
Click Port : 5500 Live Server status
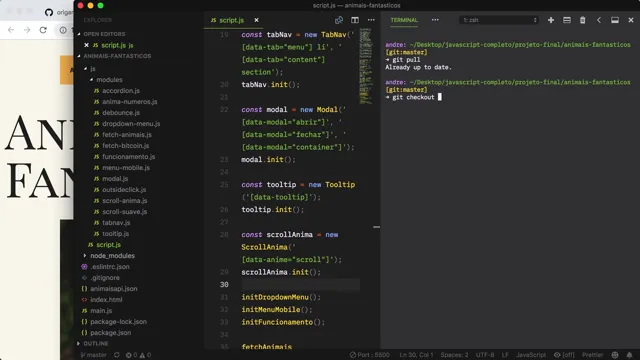click(x=370, y=355)
